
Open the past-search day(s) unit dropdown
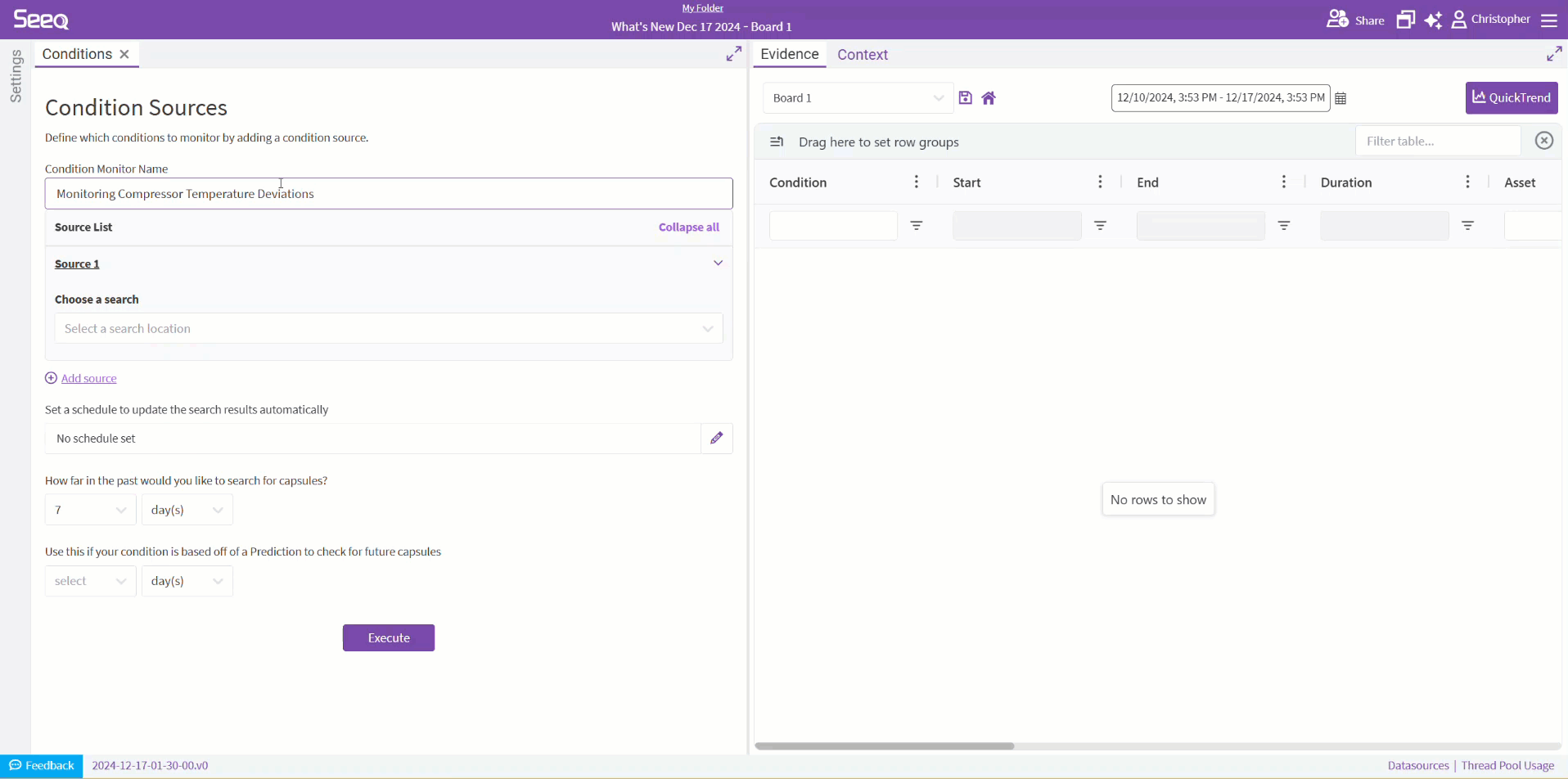click(x=187, y=511)
